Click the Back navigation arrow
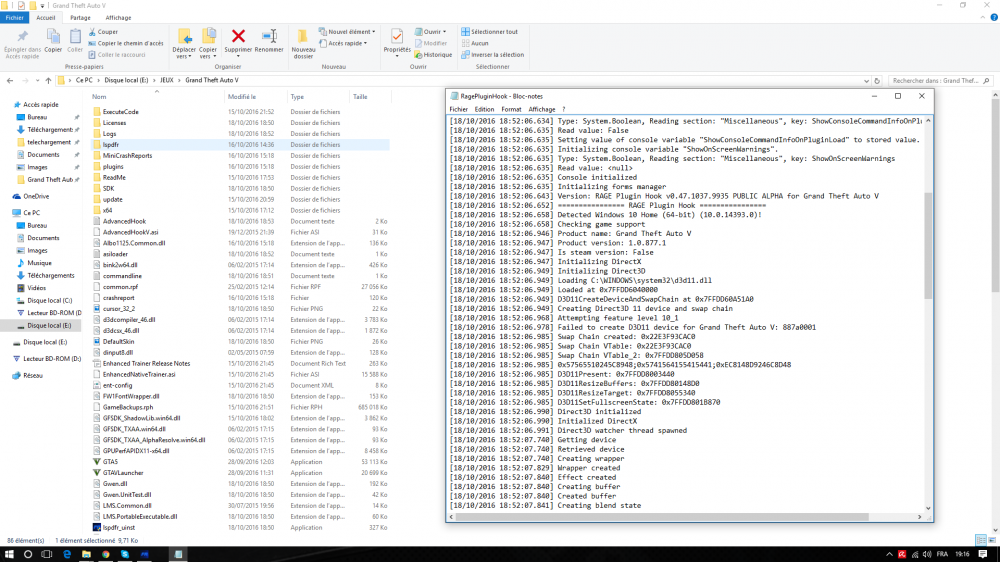This screenshot has width=1000, height=562. point(10,80)
